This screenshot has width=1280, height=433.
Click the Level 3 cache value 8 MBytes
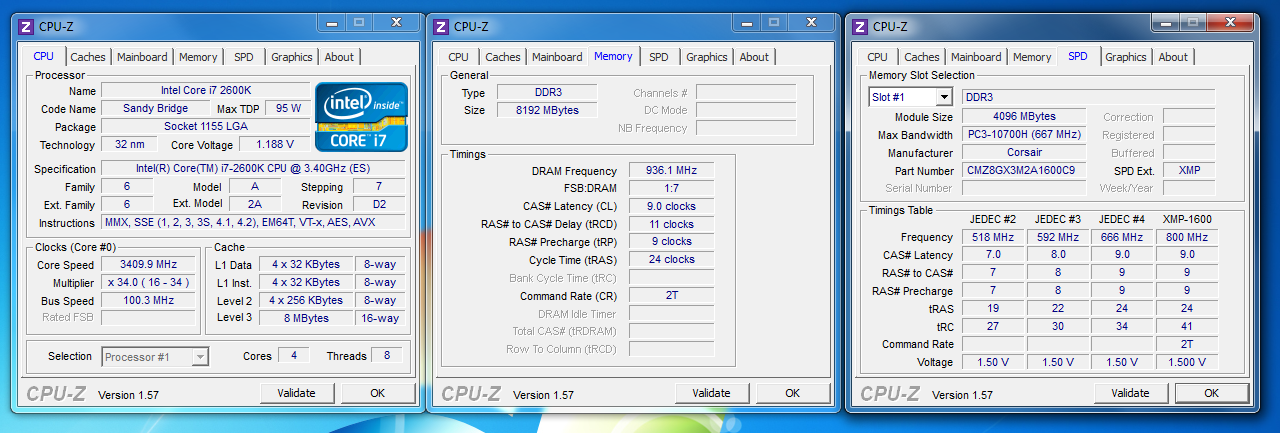point(305,319)
